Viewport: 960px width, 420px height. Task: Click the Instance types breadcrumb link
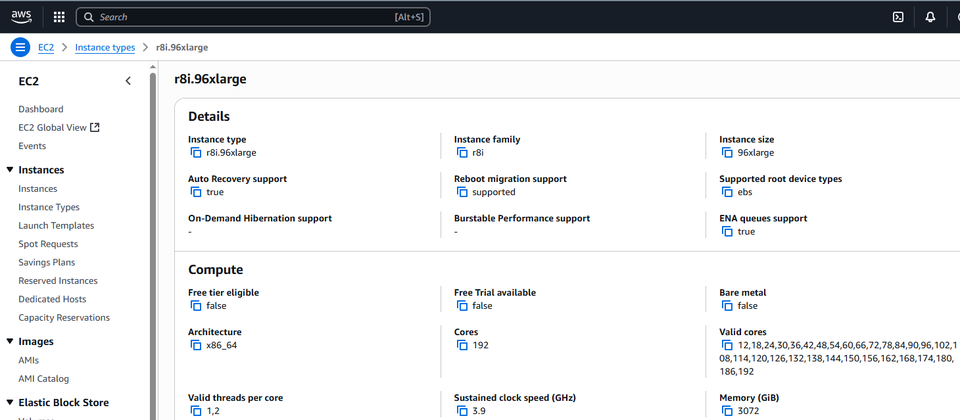click(x=105, y=47)
